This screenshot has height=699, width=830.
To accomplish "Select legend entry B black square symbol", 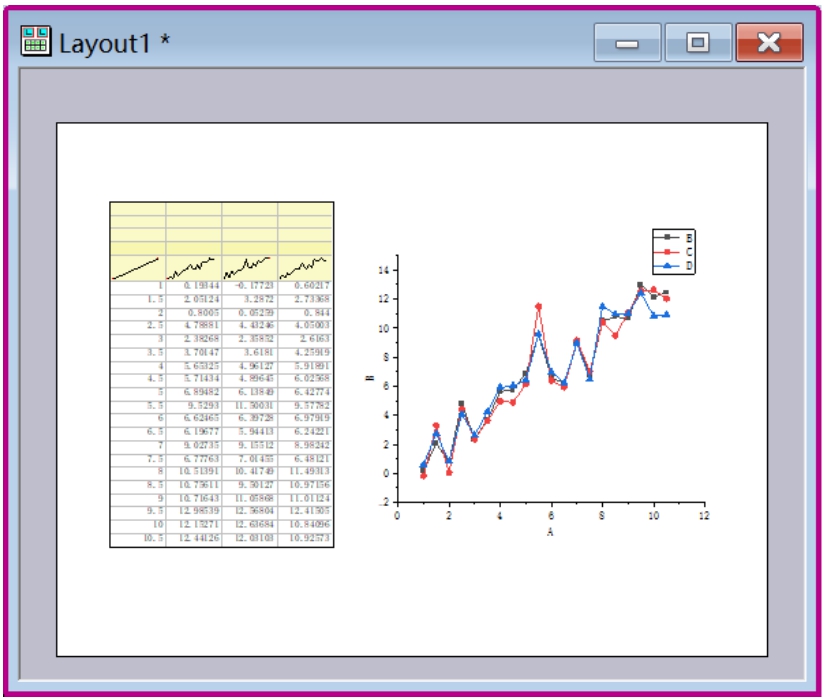I will pos(666,238).
